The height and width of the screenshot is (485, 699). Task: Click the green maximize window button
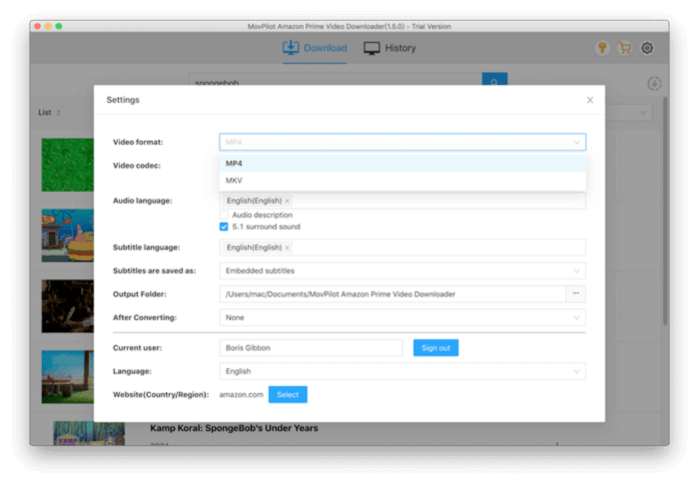59,26
